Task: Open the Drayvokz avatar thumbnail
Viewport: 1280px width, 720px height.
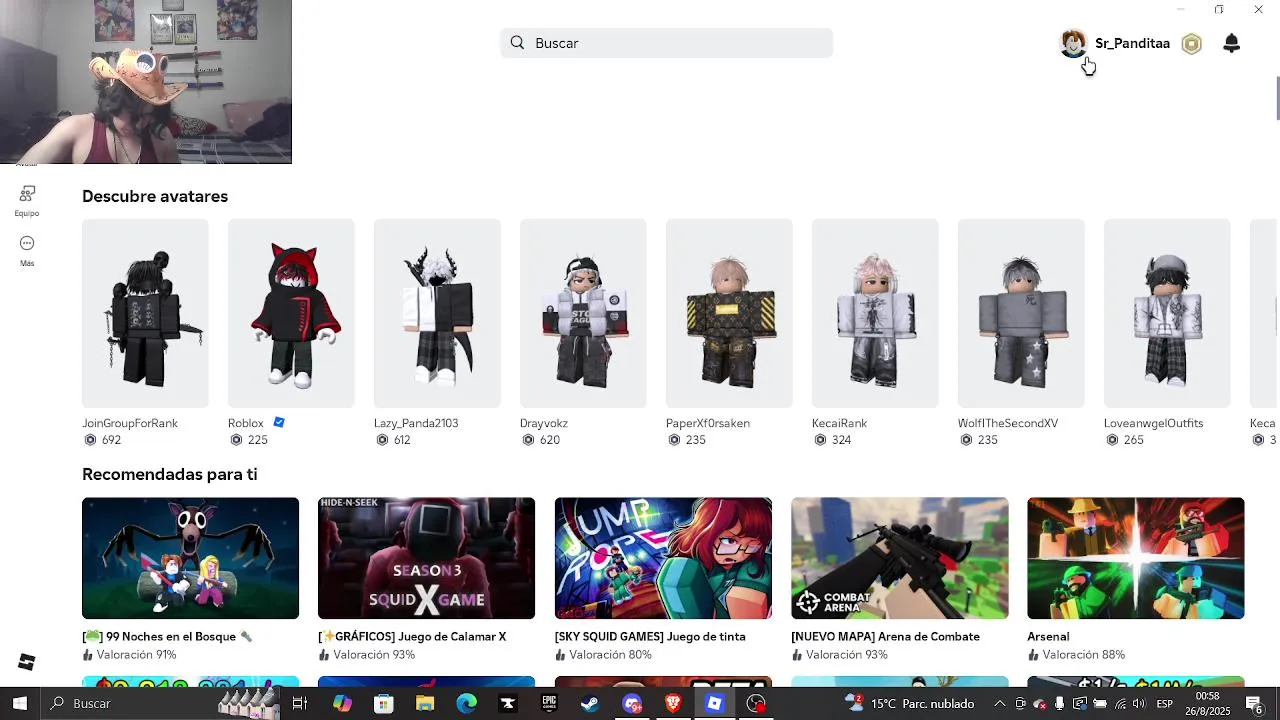Action: [583, 313]
